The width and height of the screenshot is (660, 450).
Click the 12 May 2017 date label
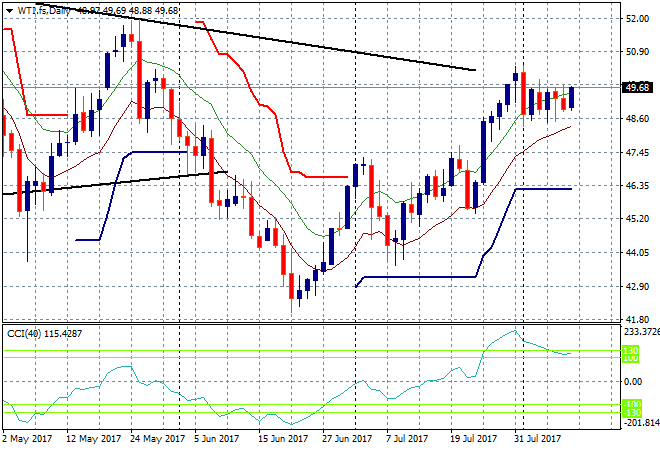coord(93,439)
